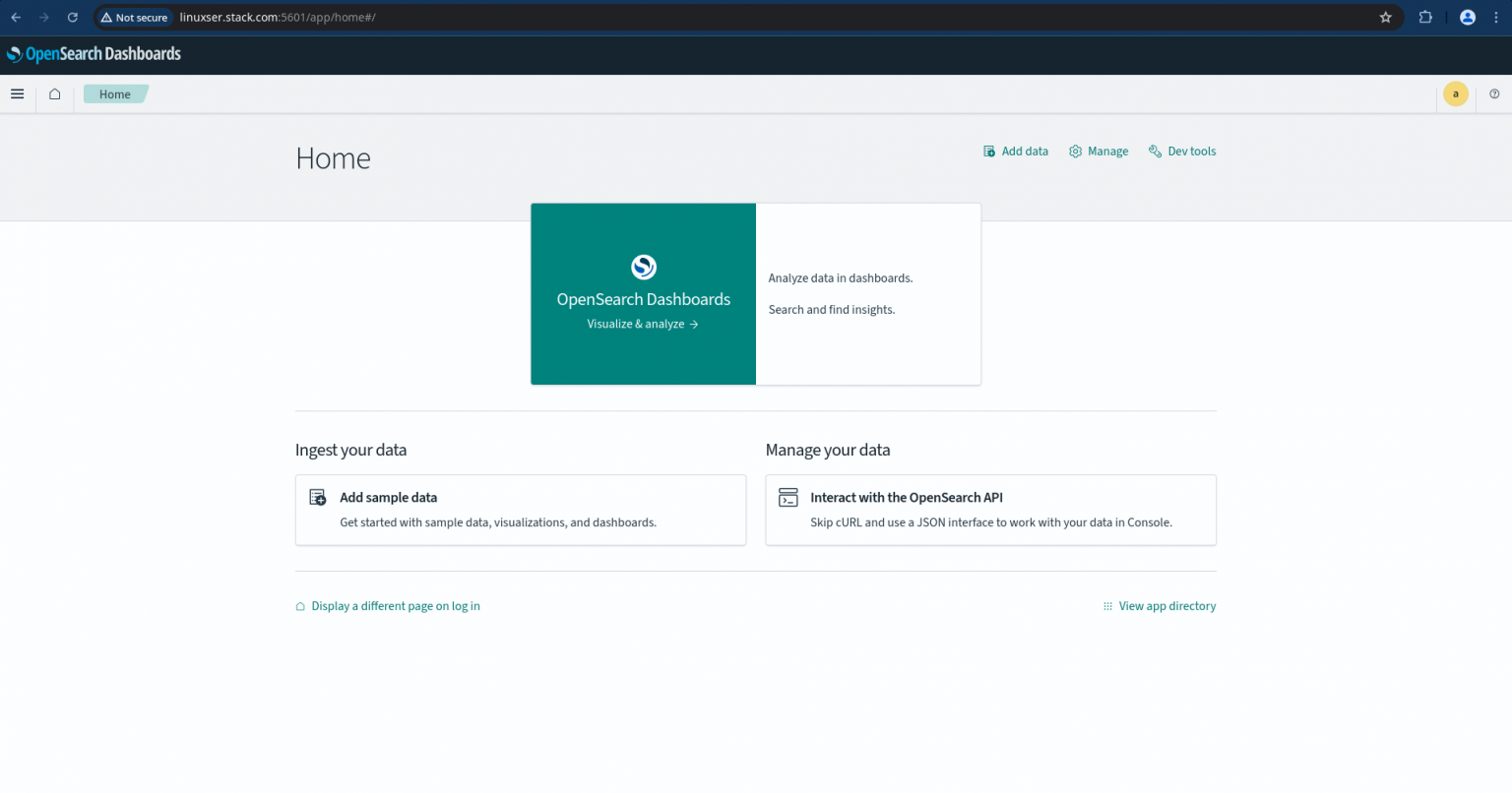1512x793 pixels.
Task: Click inside the browser address bar
Action: (689, 17)
